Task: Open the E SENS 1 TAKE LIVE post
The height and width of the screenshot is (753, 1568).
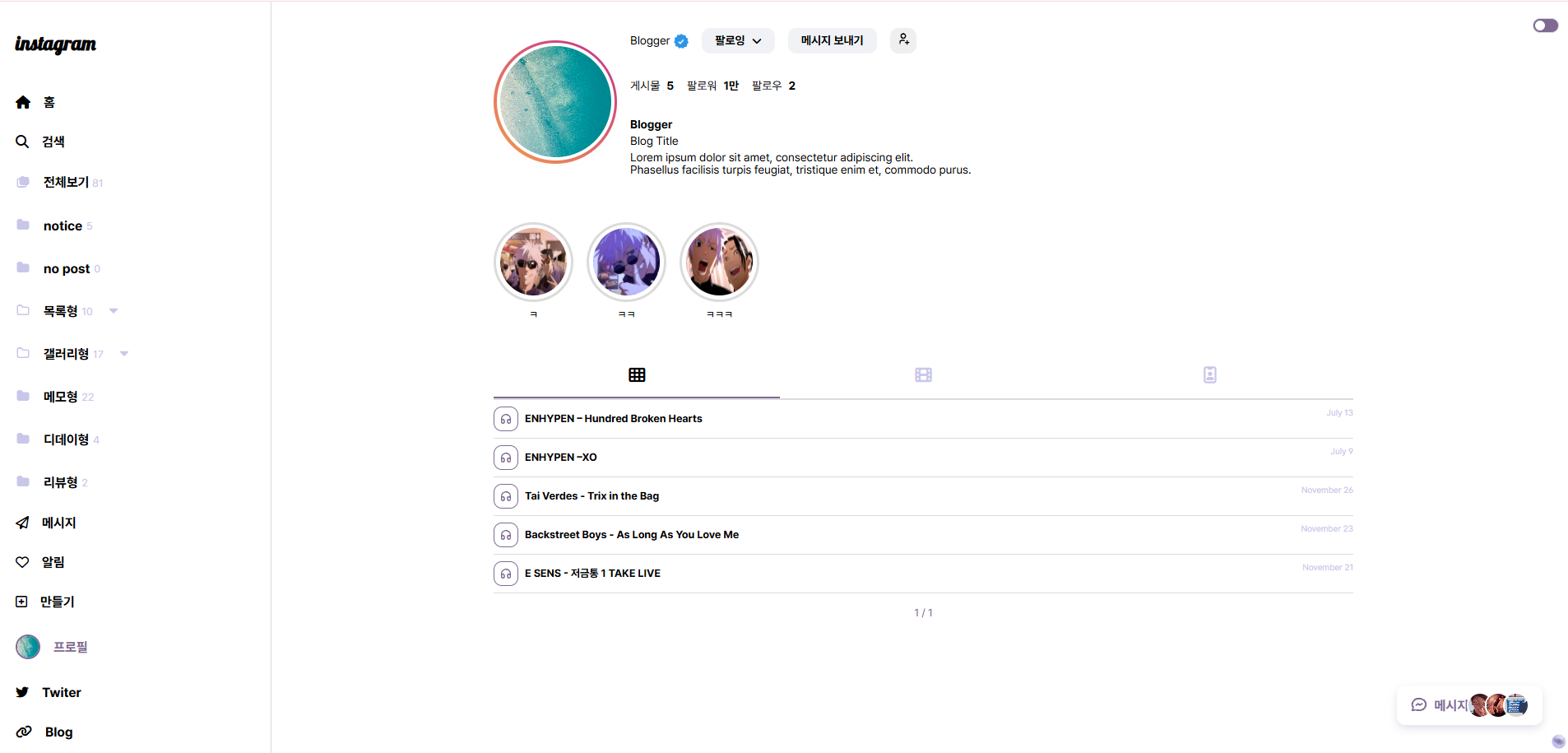Action: click(x=592, y=574)
